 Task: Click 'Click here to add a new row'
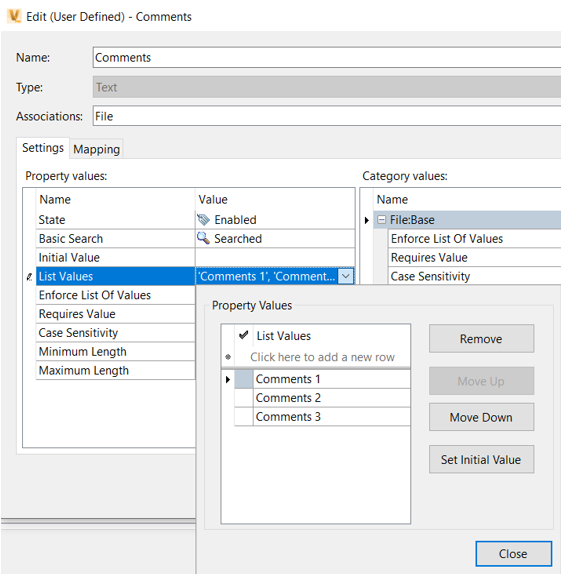click(x=322, y=357)
